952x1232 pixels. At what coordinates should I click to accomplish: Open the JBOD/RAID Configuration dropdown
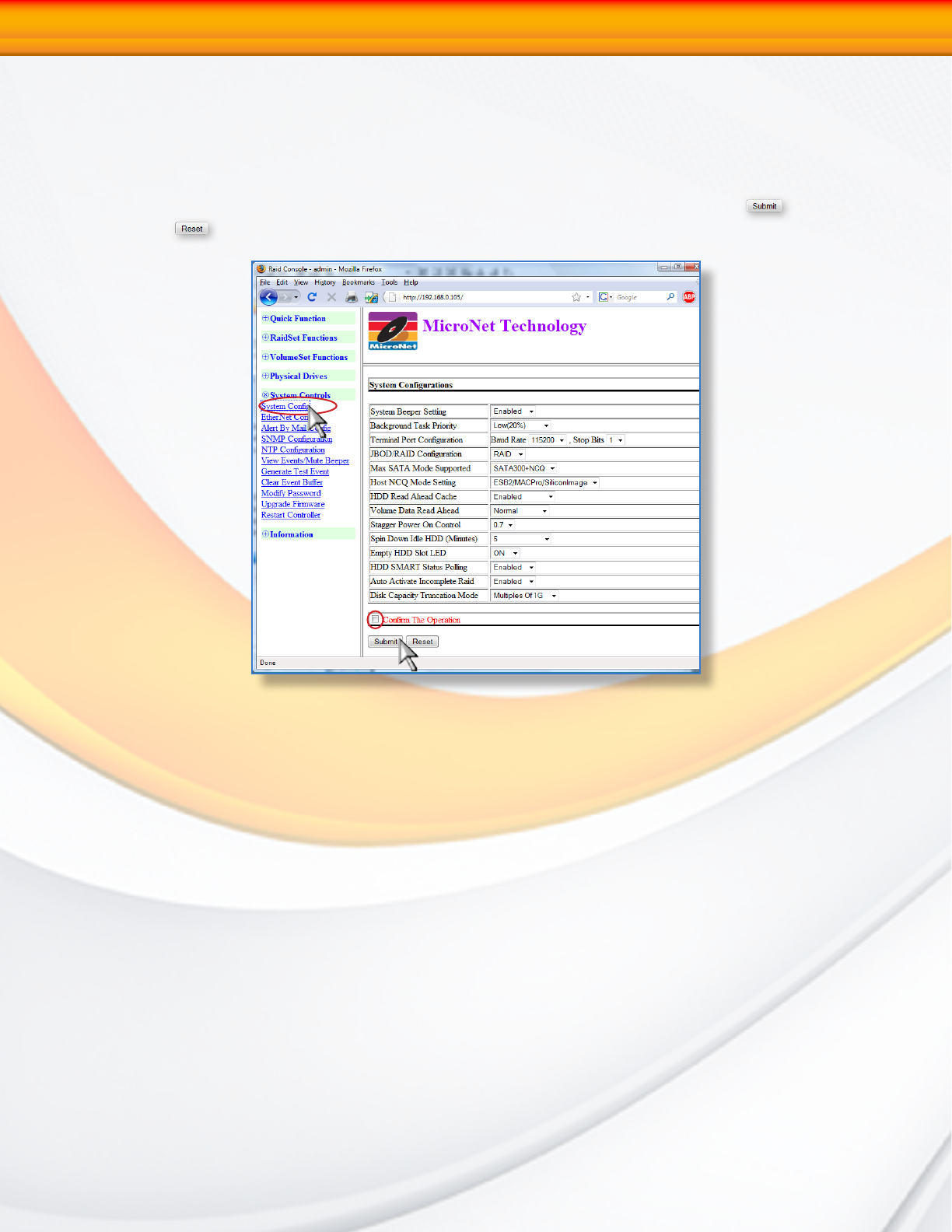click(508, 454)
